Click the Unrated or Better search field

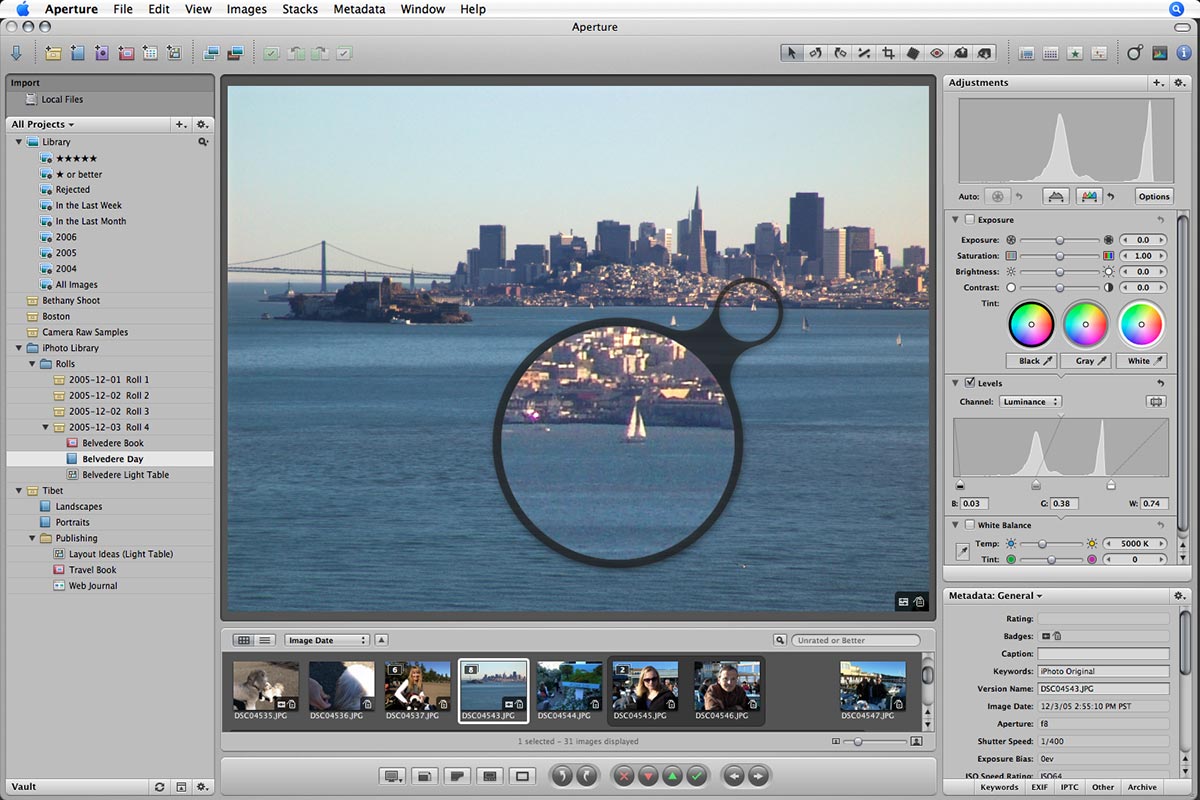point(856,640)
